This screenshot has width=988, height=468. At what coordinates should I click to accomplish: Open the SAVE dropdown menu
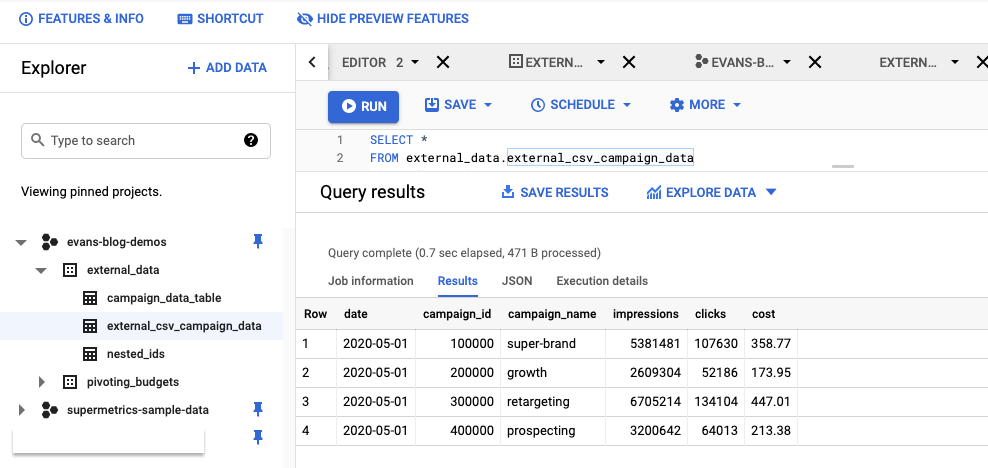point(459,105)
